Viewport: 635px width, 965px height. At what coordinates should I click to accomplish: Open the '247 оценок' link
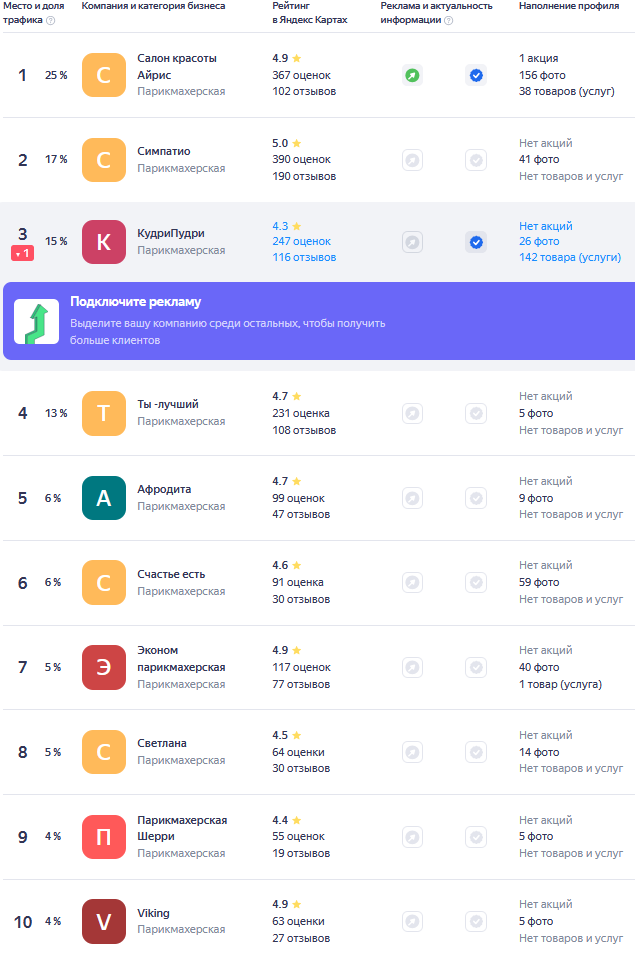coord(302,241)
